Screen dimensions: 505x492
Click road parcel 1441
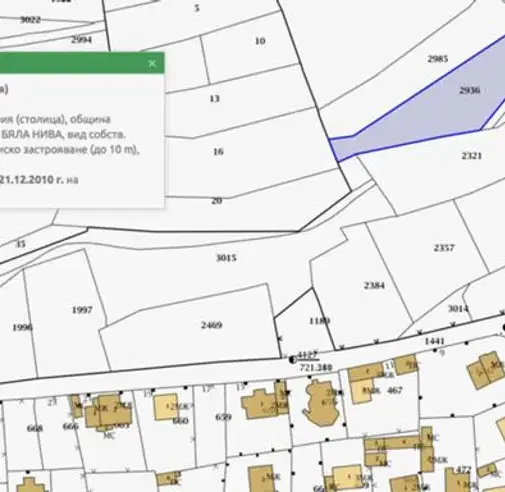[435, 341]
